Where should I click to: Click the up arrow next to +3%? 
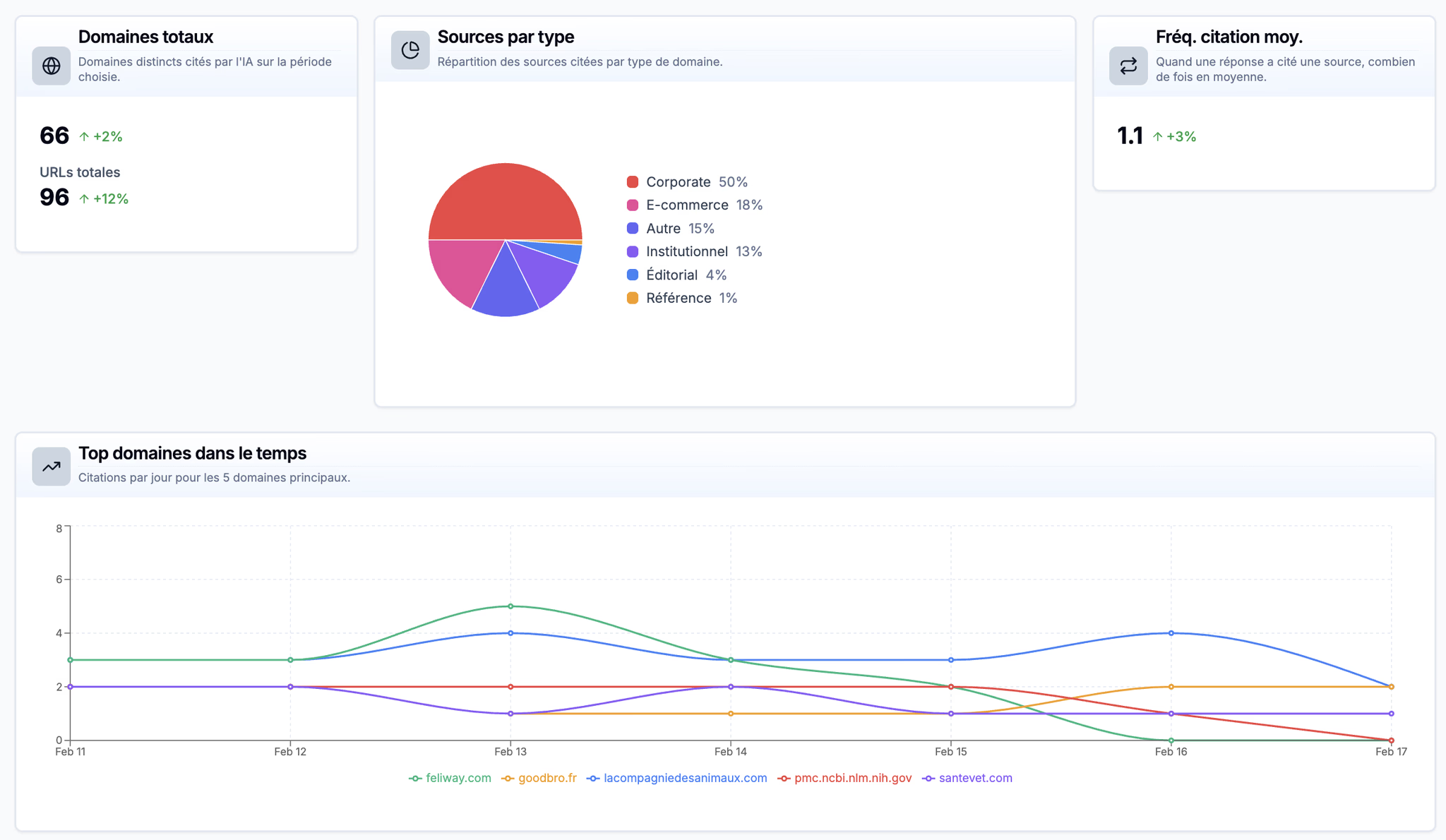(x=1157, y=136)
